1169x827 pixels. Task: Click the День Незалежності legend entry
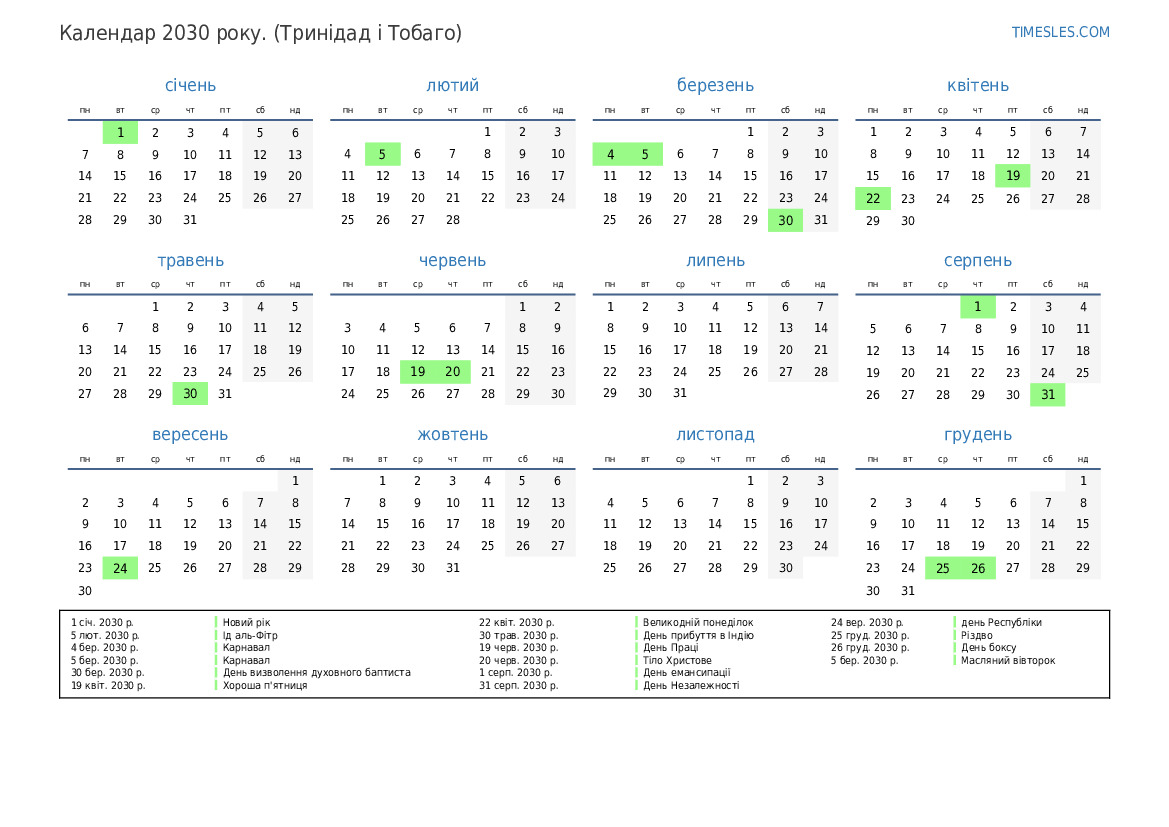point(691,685)
